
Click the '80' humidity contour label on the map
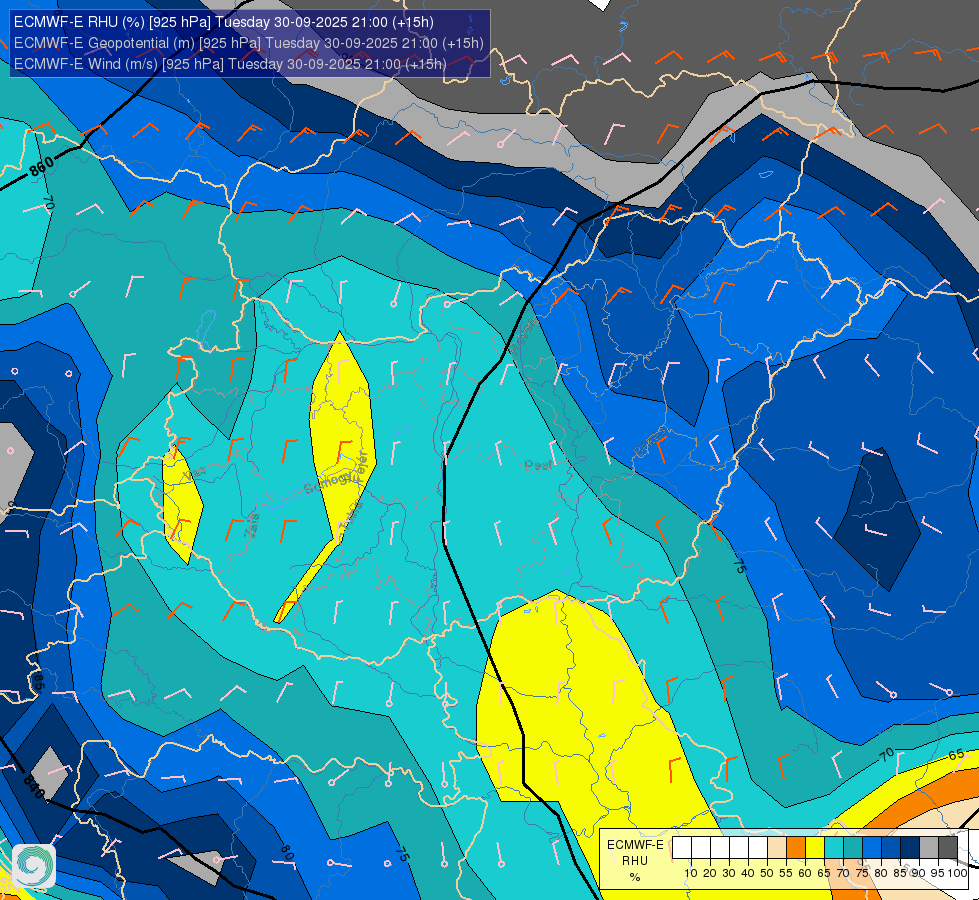coord(287,852)
